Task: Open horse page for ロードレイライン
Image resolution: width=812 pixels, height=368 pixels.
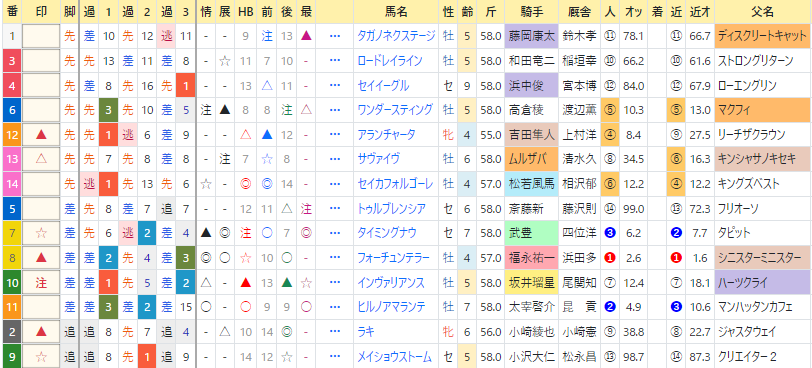Action: click(390, 61)
